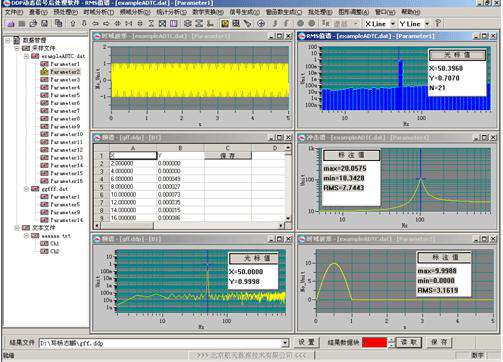Screen dimensions: 503x362
Task: Click the cell containing 10.000000
Action: pos(133,194)
